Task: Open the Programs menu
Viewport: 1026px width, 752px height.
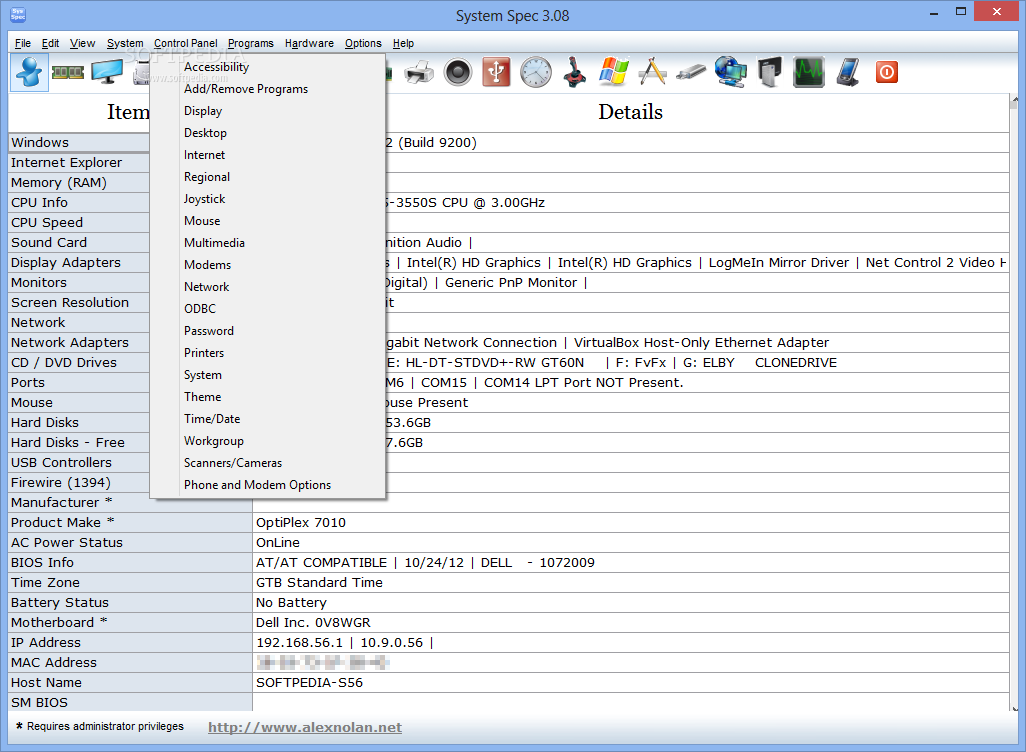Action: (x=251, y=43)
